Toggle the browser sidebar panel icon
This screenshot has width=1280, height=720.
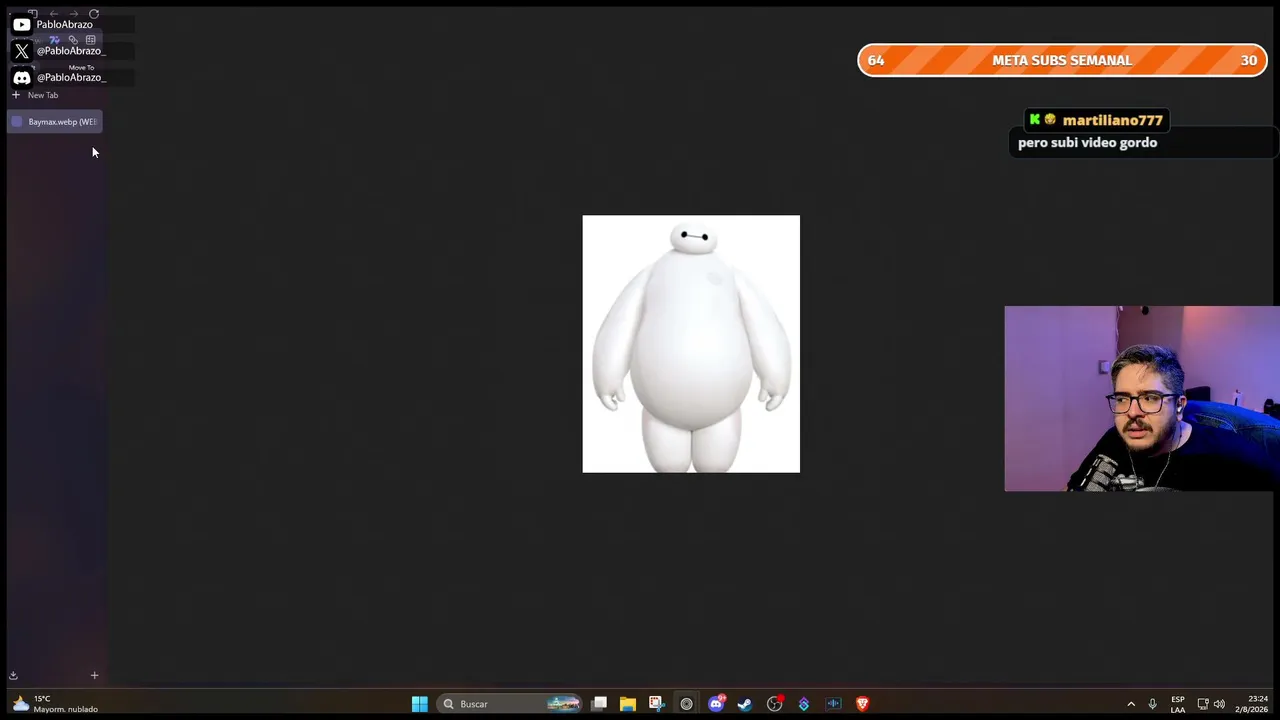[x=33, y=14]
